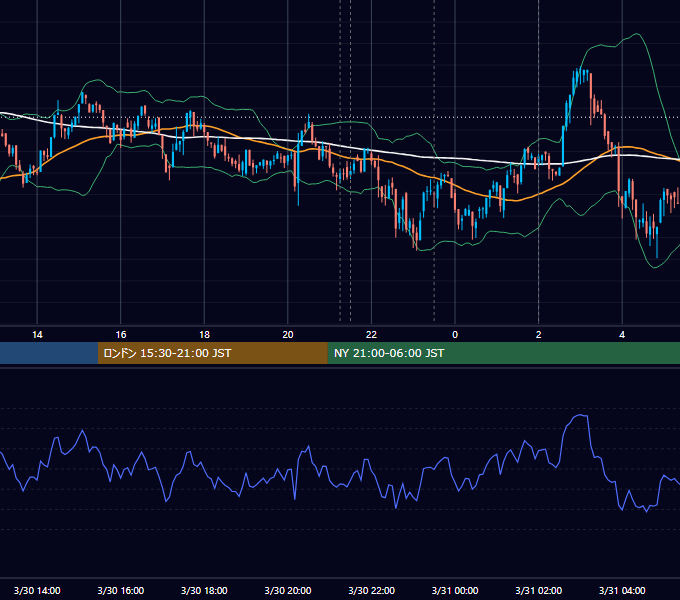Click the 16 hour label on price chart axis
The height and width of the screenshot is (600, 680).
(121, 335)
